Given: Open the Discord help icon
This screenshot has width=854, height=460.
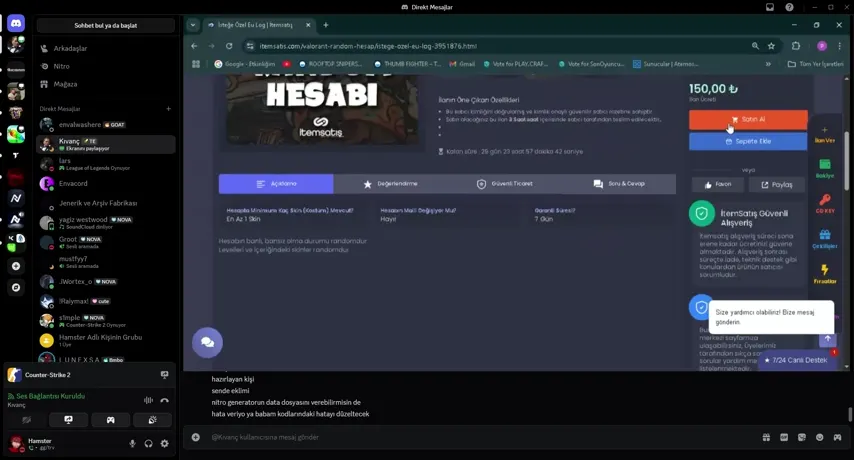Looking at the screenshot, I should (789, 7).
